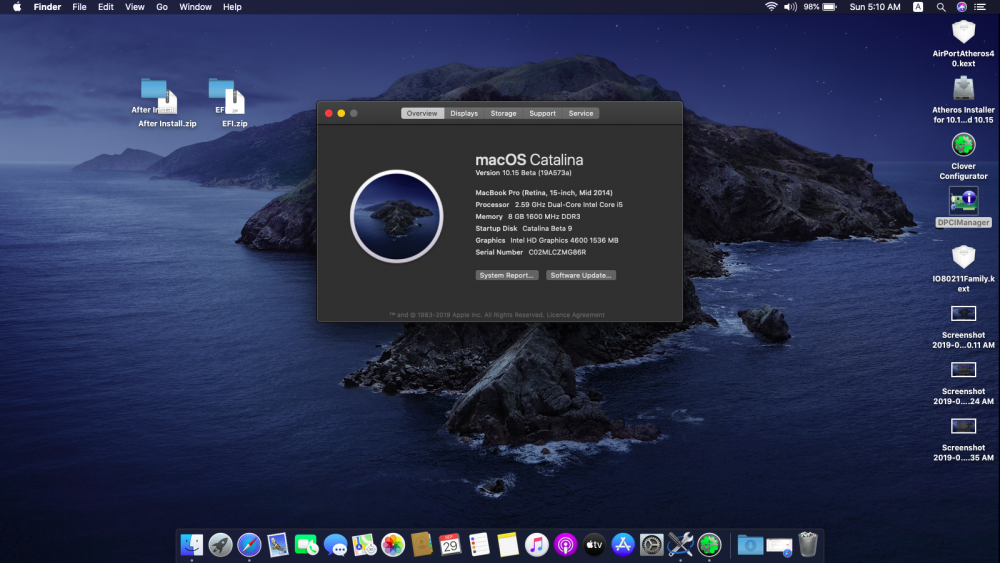Click the macOS Catalina logo image
1000x563 pixels.
click(x=397, y=216)
